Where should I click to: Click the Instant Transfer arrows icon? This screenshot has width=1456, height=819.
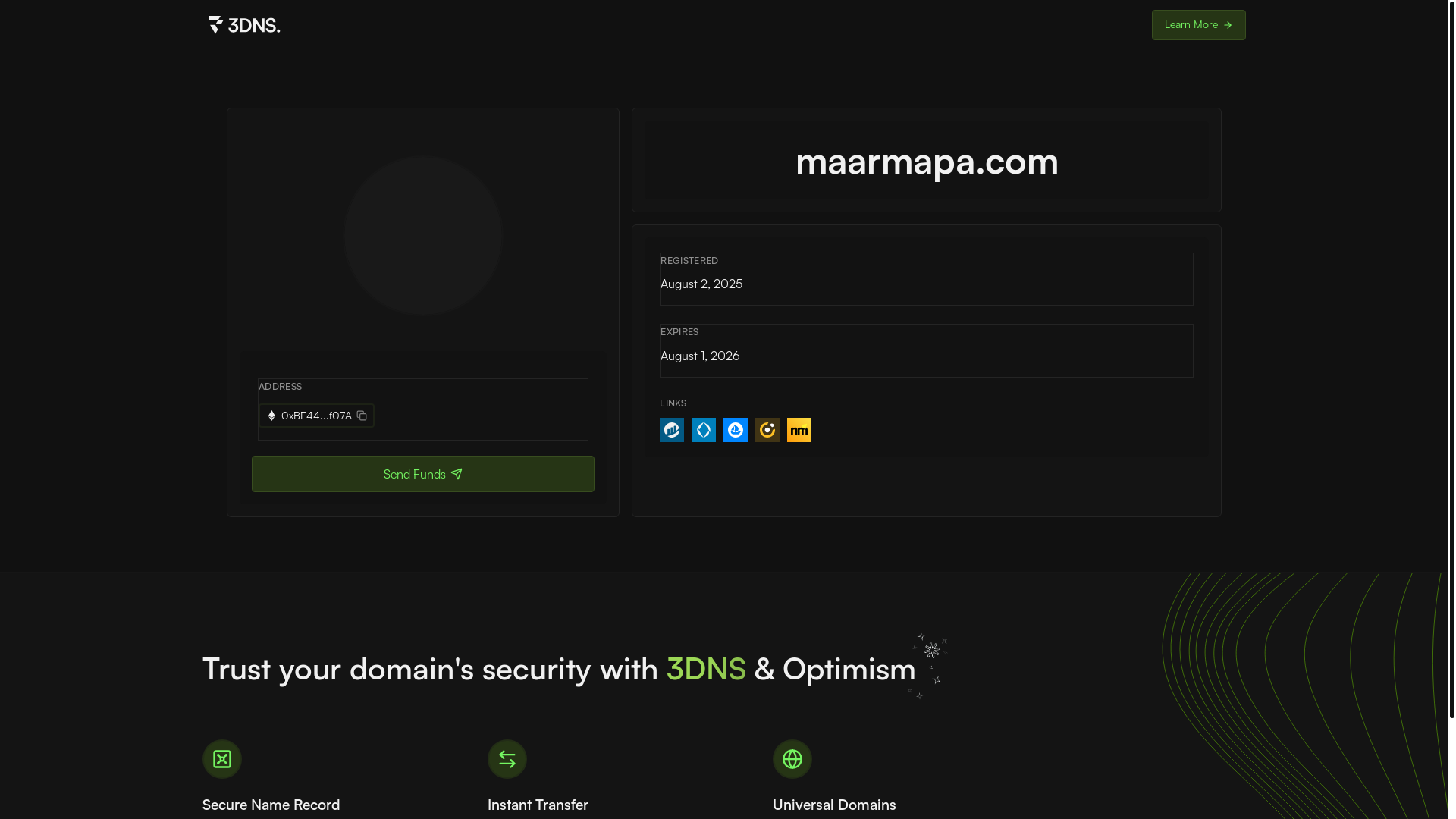(x=507, y=759)
